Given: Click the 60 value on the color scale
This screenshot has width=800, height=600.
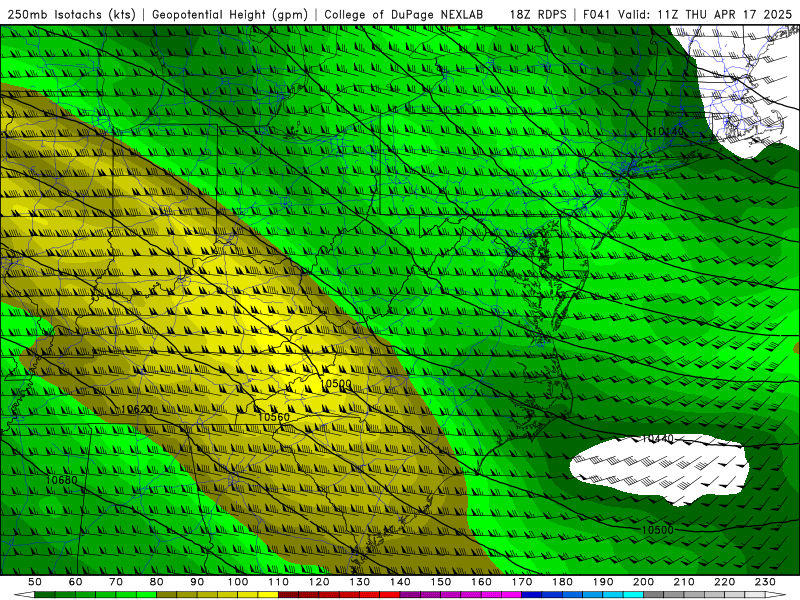Looking at the screenshot, I should (76, 582).
